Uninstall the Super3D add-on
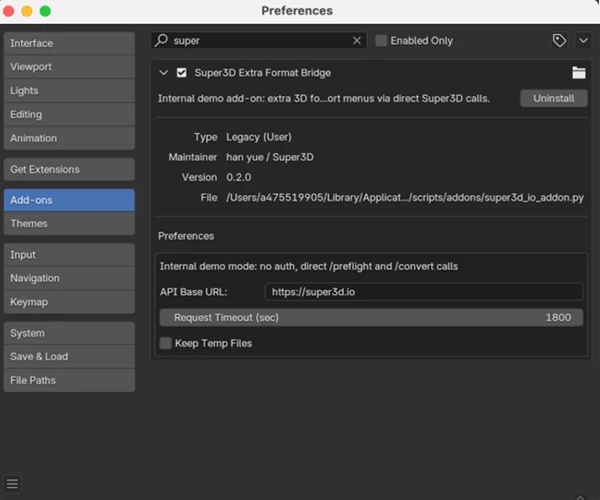The width and height of the screenshot is (600, 500). (553, 99)
